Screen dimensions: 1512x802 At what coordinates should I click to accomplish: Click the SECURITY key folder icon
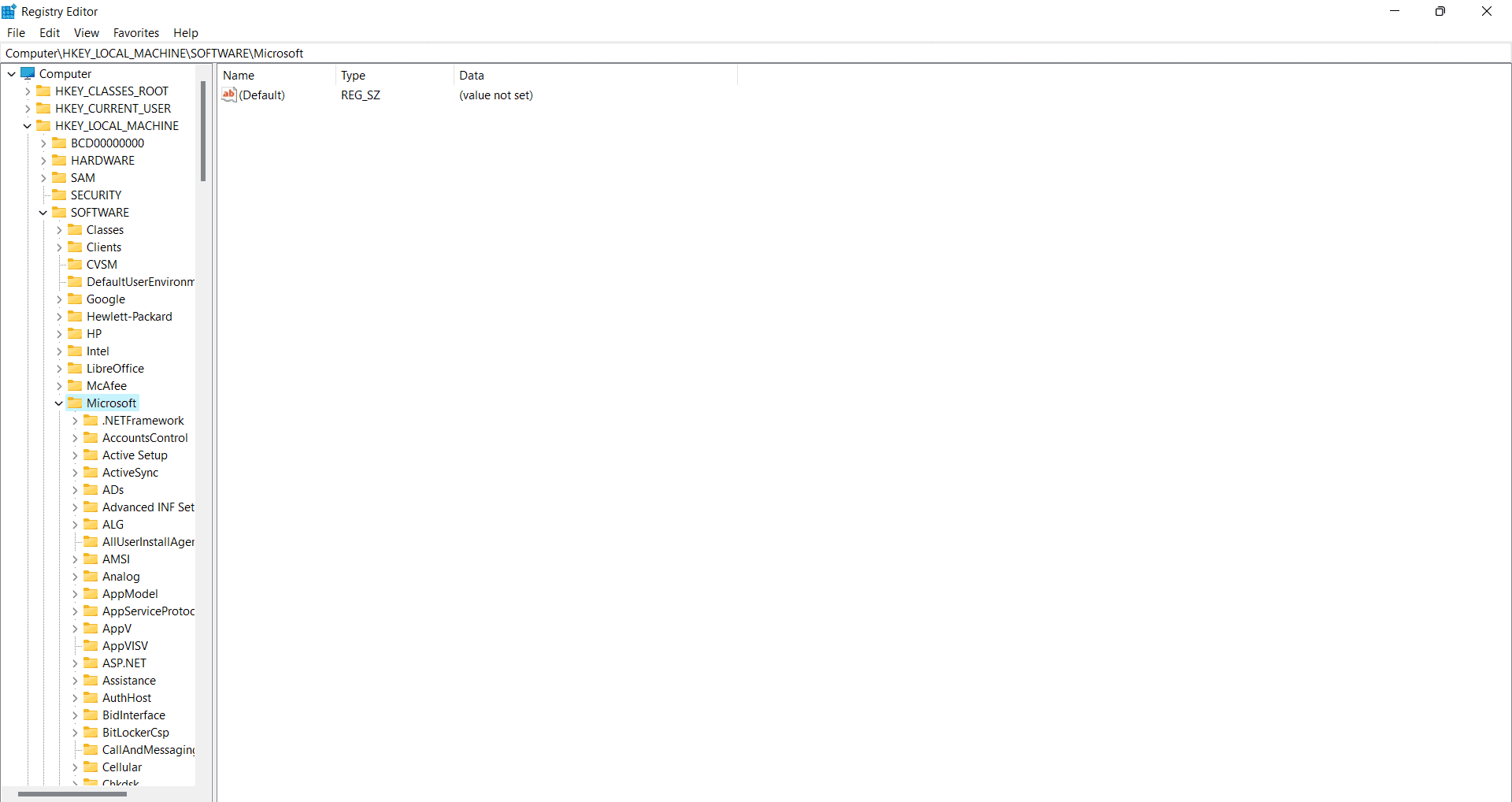pos(59,195)
